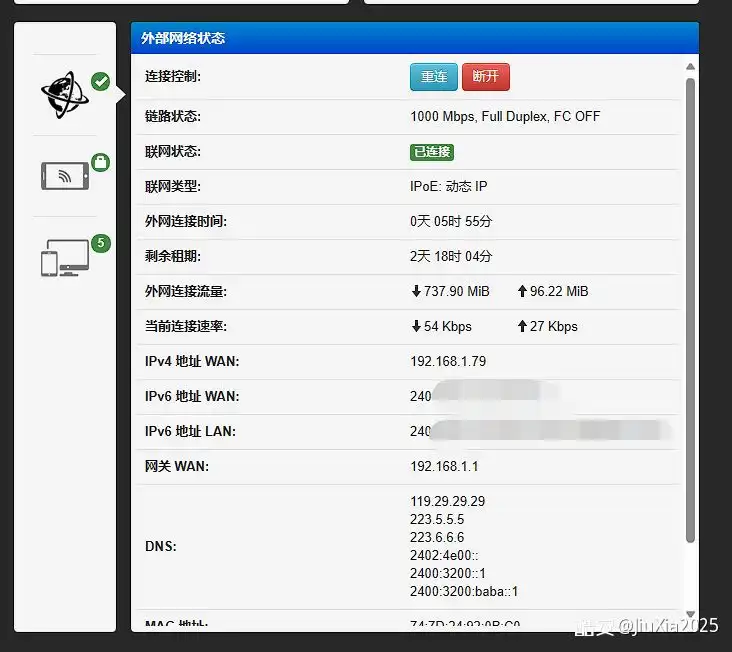Viewport: 732px width, 652px height.
Task: Click the upload arrow next to 27 Kbps
Action: [522, 326]
